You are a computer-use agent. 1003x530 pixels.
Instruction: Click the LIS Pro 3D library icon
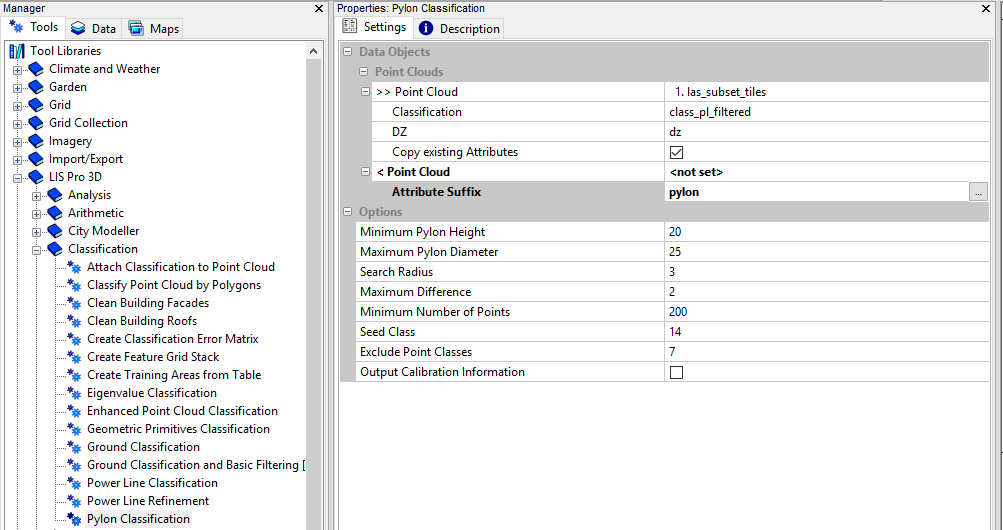[x=36, y=177]
